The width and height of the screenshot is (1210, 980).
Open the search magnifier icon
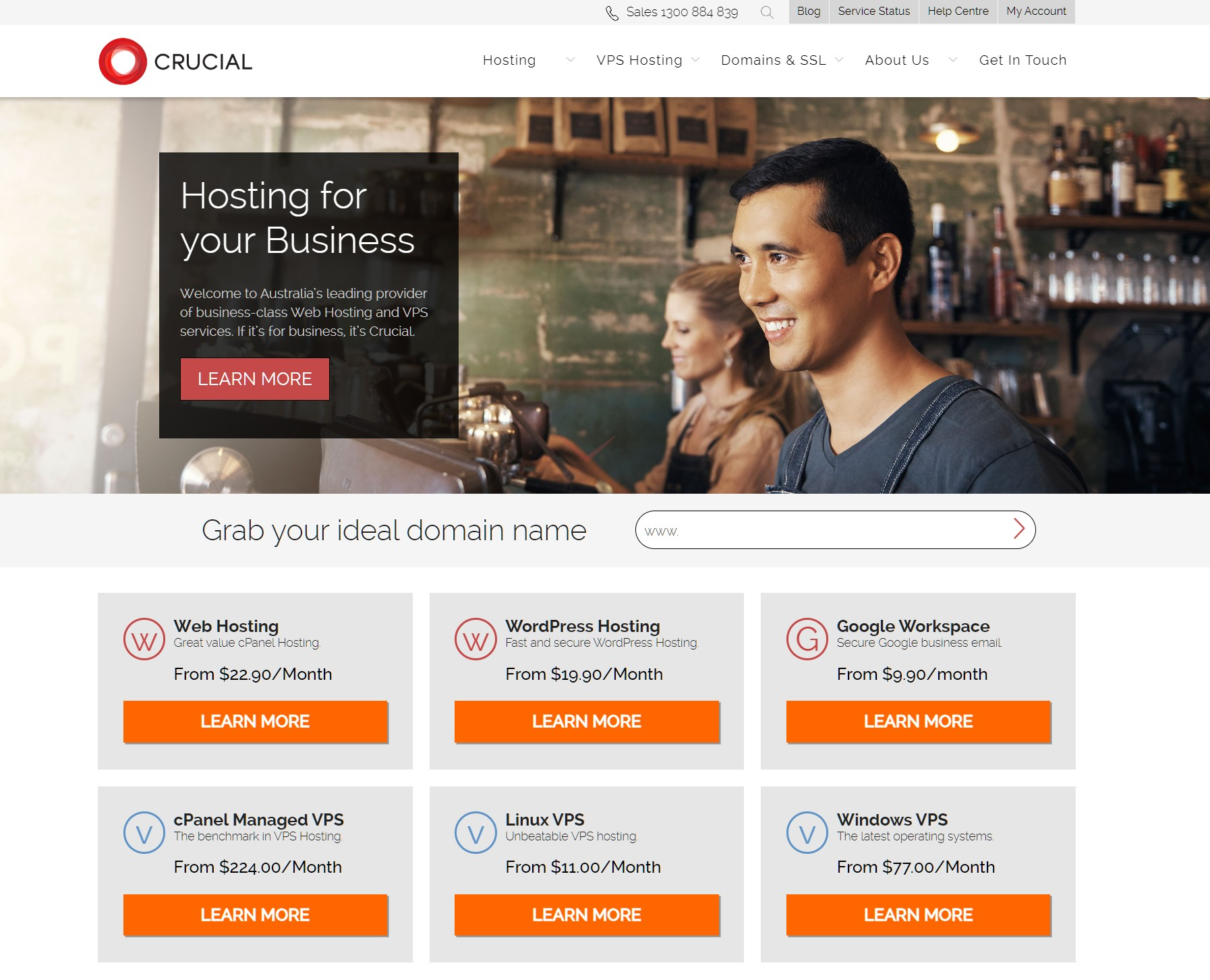(766, 12)
